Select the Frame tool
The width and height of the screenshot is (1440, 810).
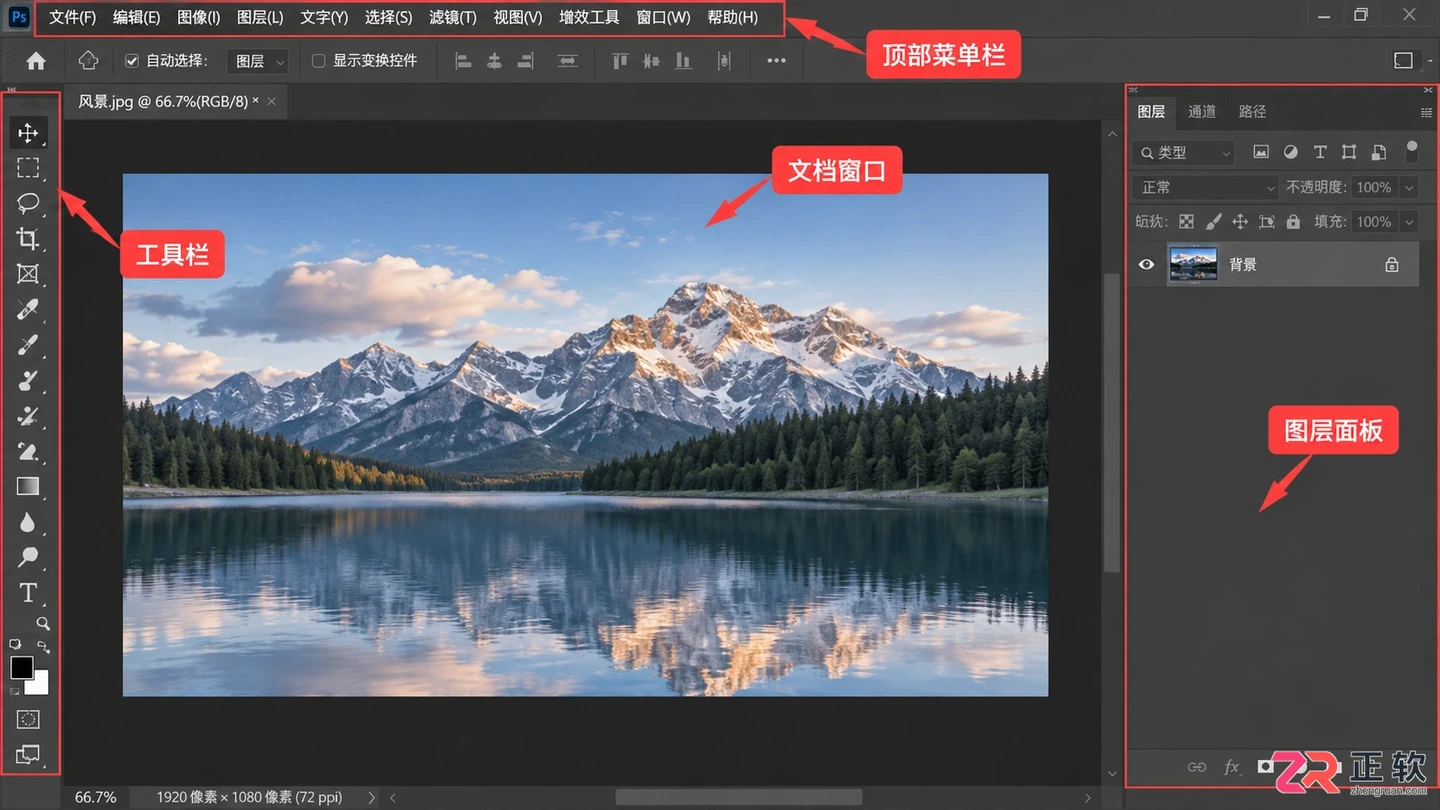(28, 274)
